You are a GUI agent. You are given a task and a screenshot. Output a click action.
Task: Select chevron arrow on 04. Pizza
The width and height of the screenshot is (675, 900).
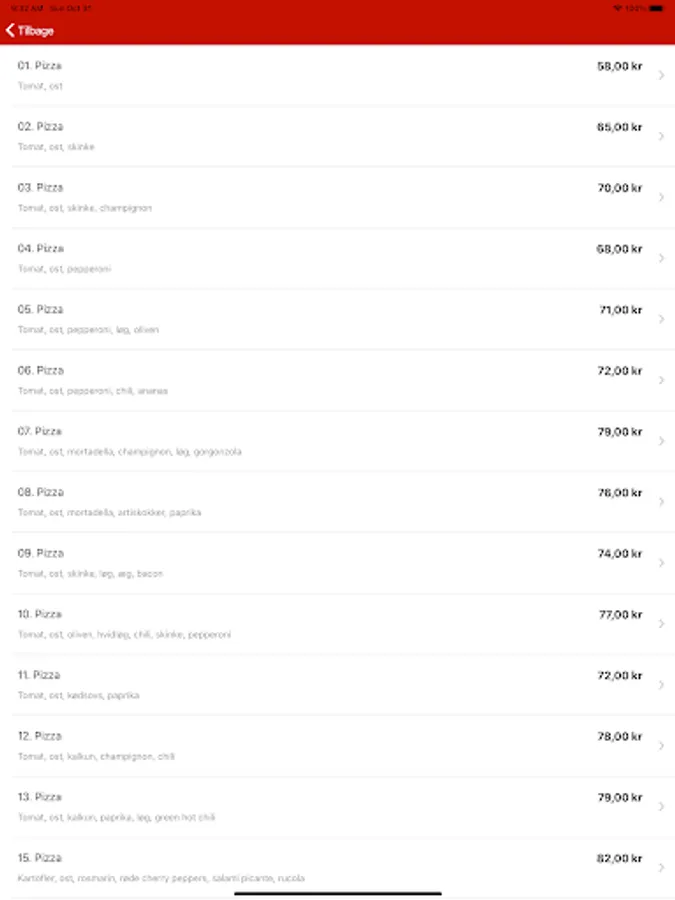[661, 258]
